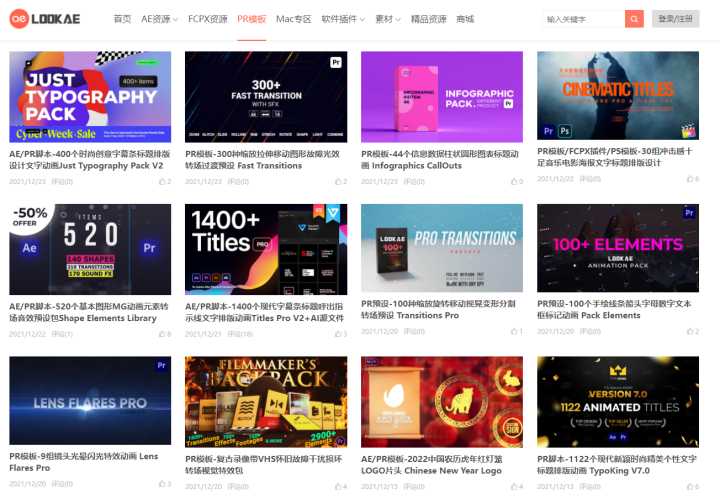Click comments link under Titles Pro V2 post

pos(240,334)
